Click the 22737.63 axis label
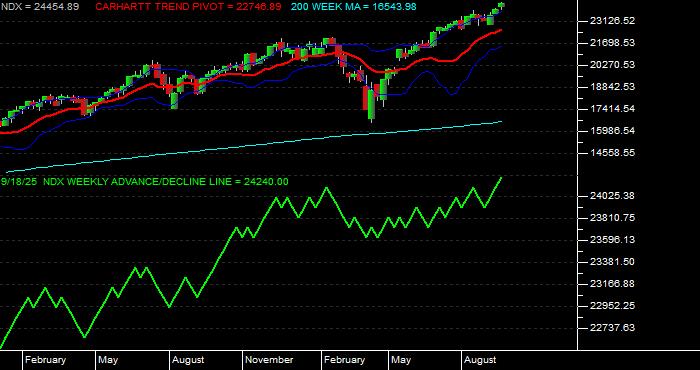Image resolution: width=700 pixels, height=370 pixels. 612,328
